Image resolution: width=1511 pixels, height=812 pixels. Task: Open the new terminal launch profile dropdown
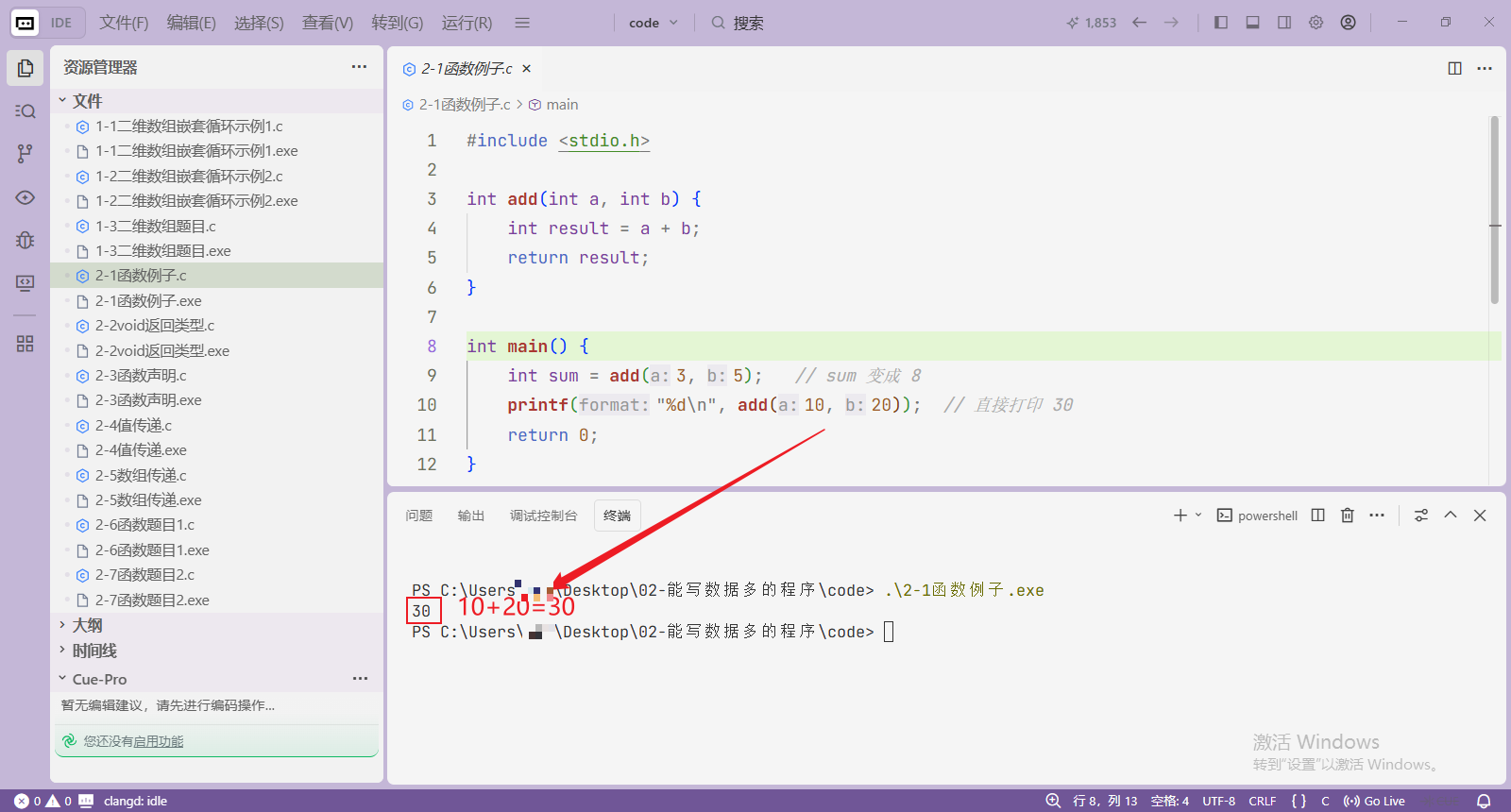click(x=1198, y=516)
